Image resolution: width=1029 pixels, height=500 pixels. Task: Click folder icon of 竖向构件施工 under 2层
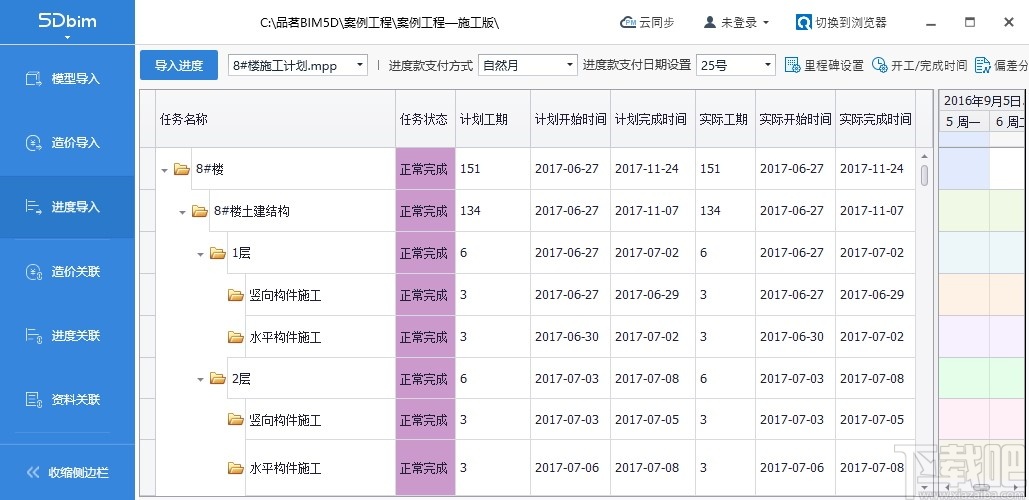pos(236,419)
